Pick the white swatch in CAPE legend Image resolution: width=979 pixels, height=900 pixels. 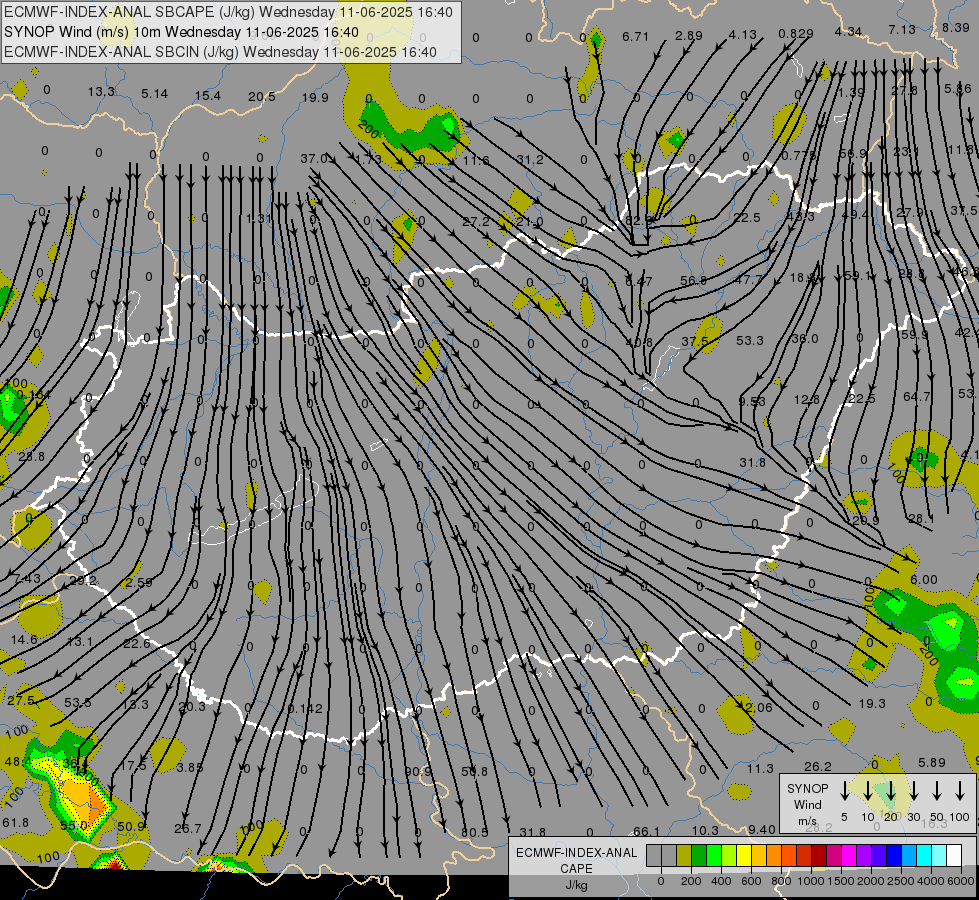pos(954,855)
